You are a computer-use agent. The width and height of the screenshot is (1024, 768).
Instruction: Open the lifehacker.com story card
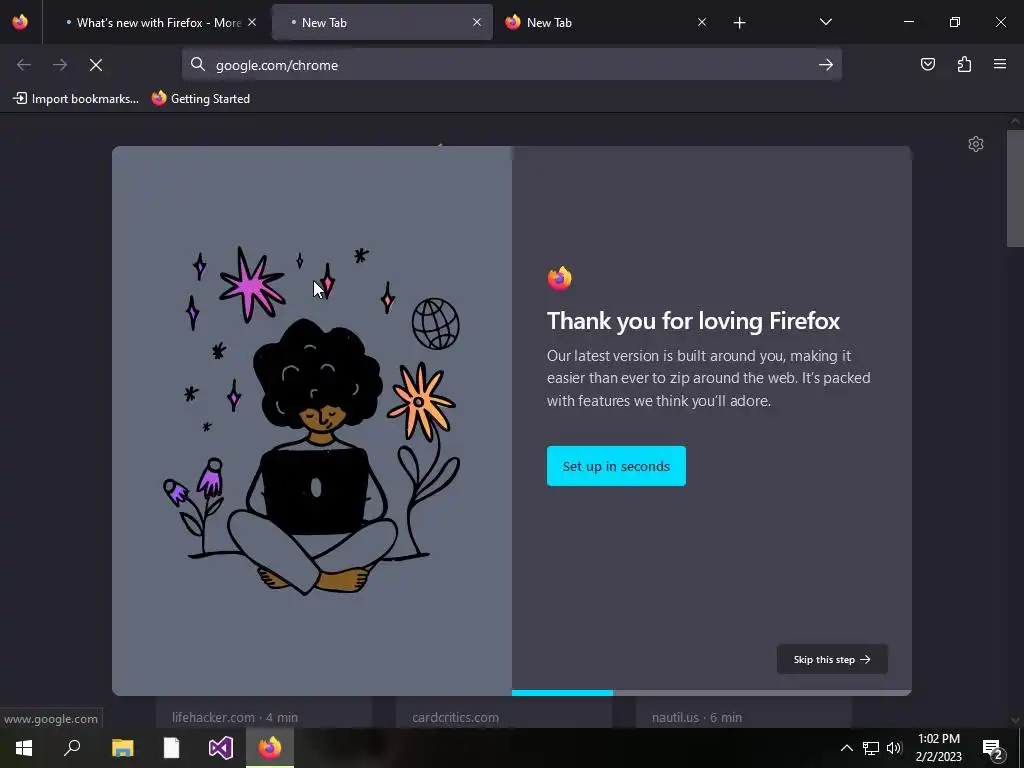coord(264,713)
